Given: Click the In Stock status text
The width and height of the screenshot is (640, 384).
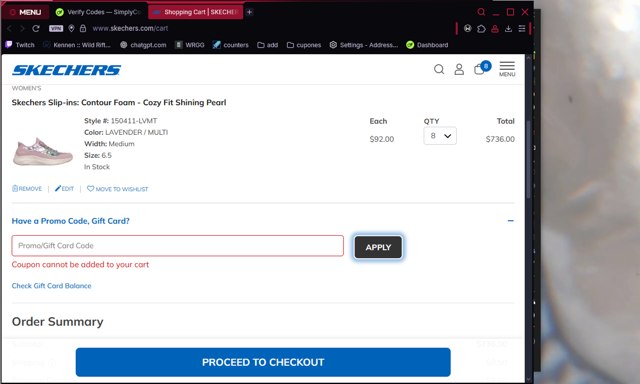Looking at the screenshot, I should [97, 166].
